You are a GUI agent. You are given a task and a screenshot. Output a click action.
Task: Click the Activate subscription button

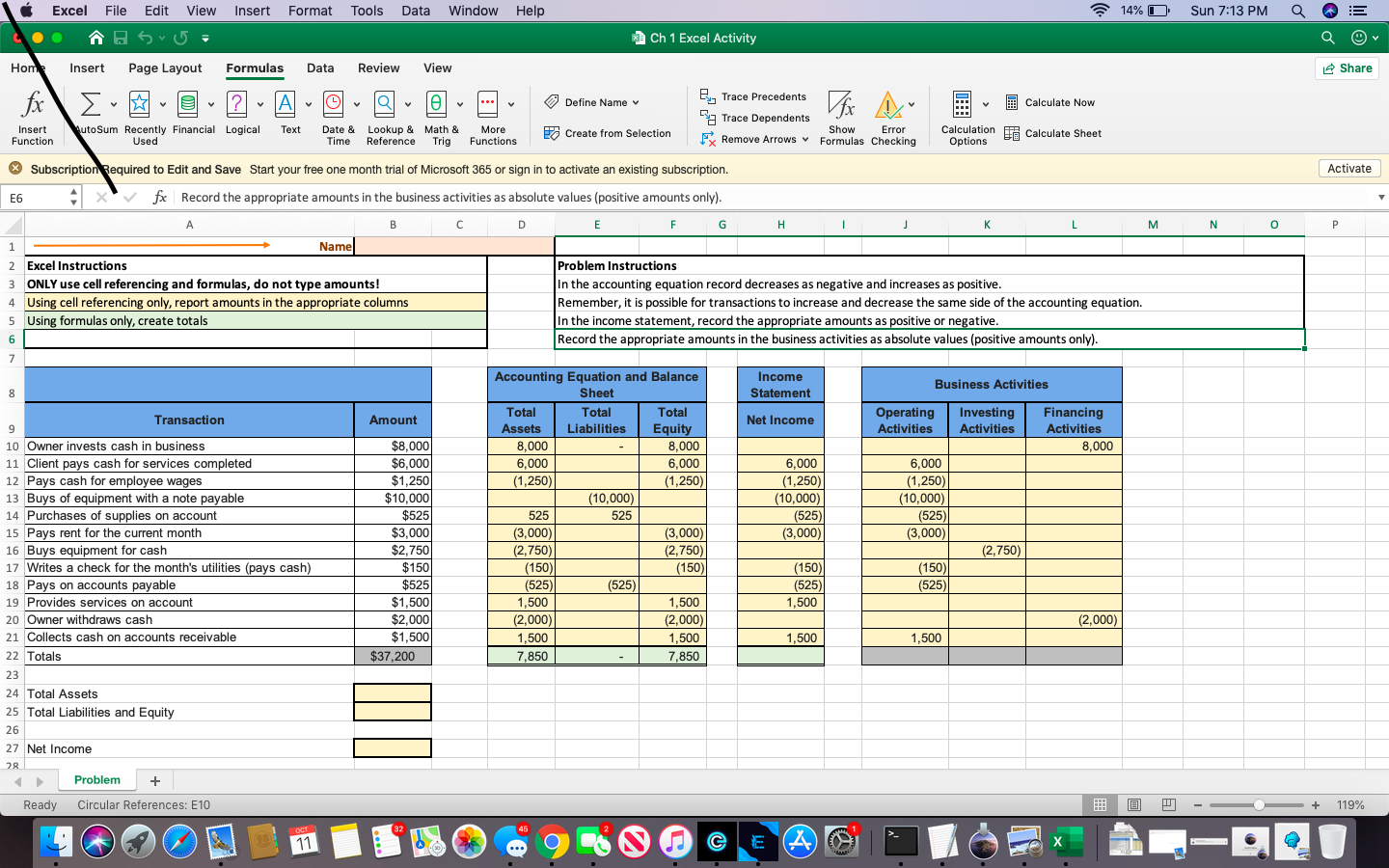pos(1348,168)
